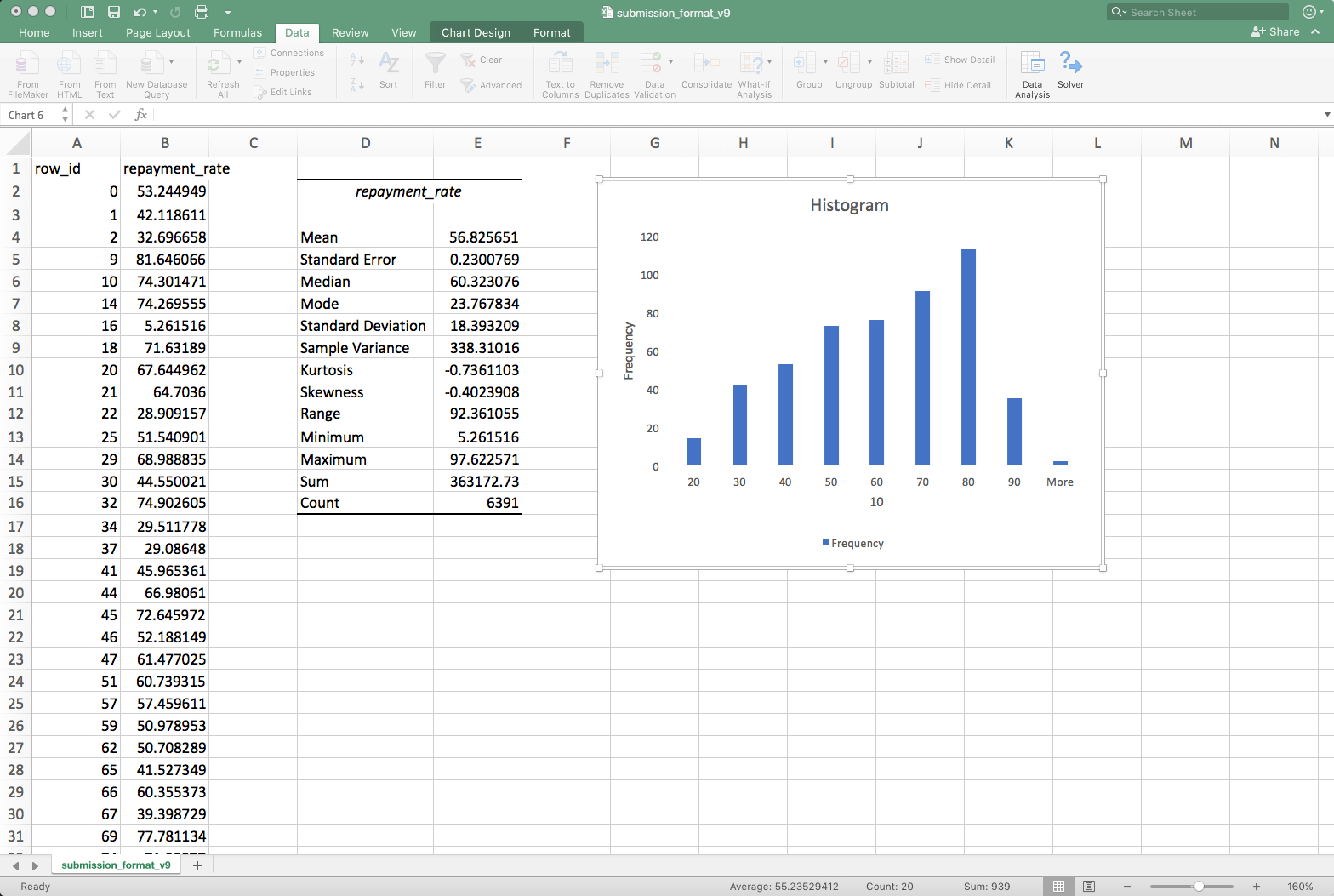Click the Consolidate tool
The height and width of the screenshot is (896, 1334).
[x=706, y=71]
